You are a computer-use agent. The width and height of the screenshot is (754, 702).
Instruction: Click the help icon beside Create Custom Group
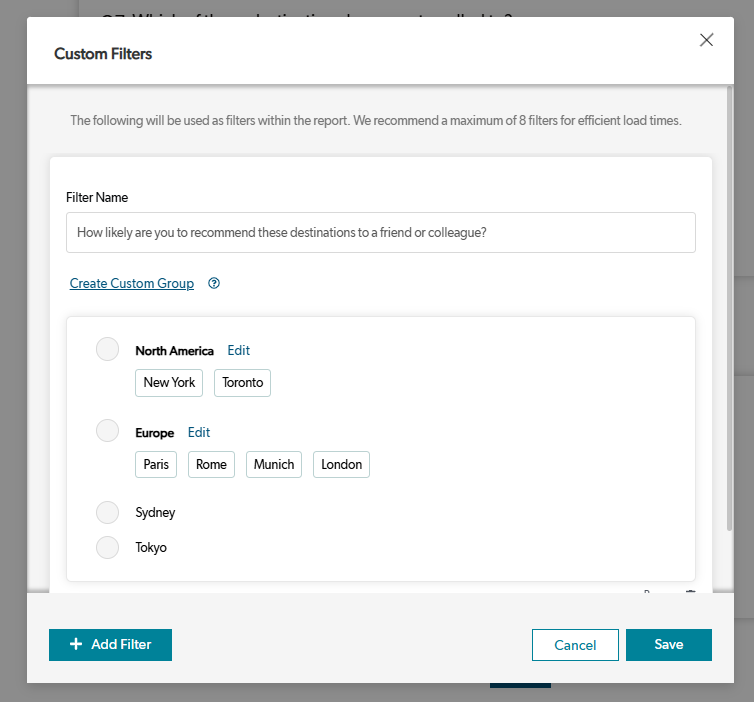[214, 283]
